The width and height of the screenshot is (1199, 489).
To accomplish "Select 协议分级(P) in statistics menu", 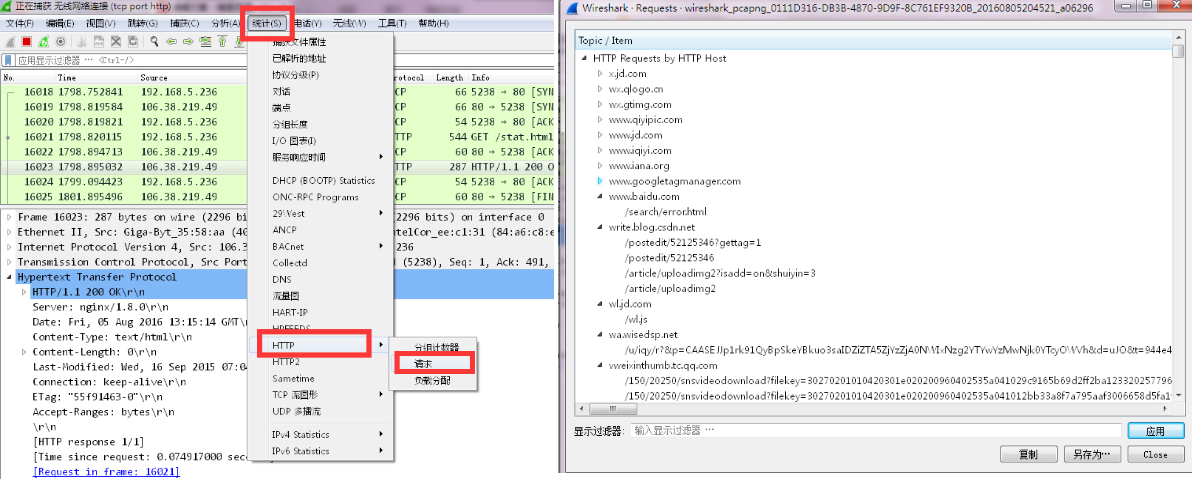I will tap(296, 75).
